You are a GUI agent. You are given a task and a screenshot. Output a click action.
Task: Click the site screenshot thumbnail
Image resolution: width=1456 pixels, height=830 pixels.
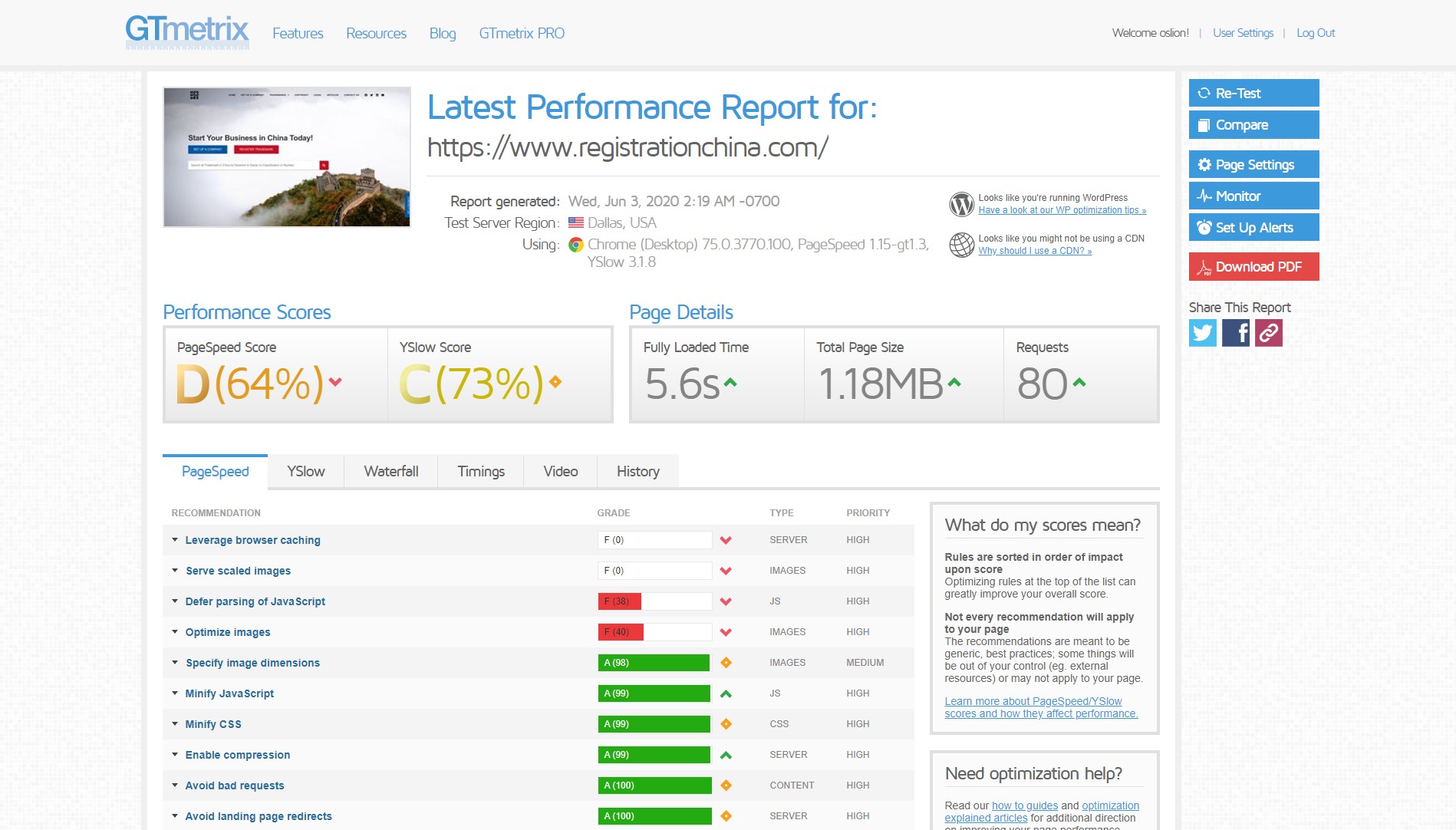coord(287,156)
